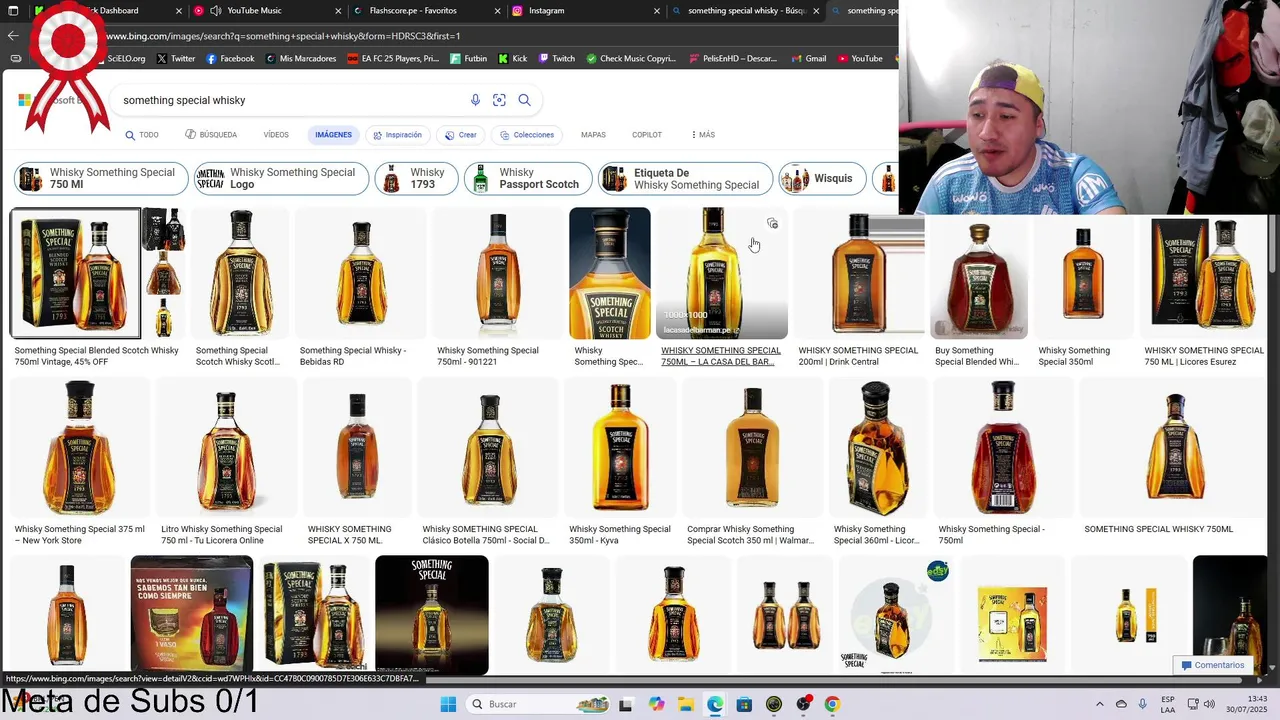Open the Kick bookmark
Viewport: 1280px width, 720px height.
pyautogui.click(x=512, y=58)
